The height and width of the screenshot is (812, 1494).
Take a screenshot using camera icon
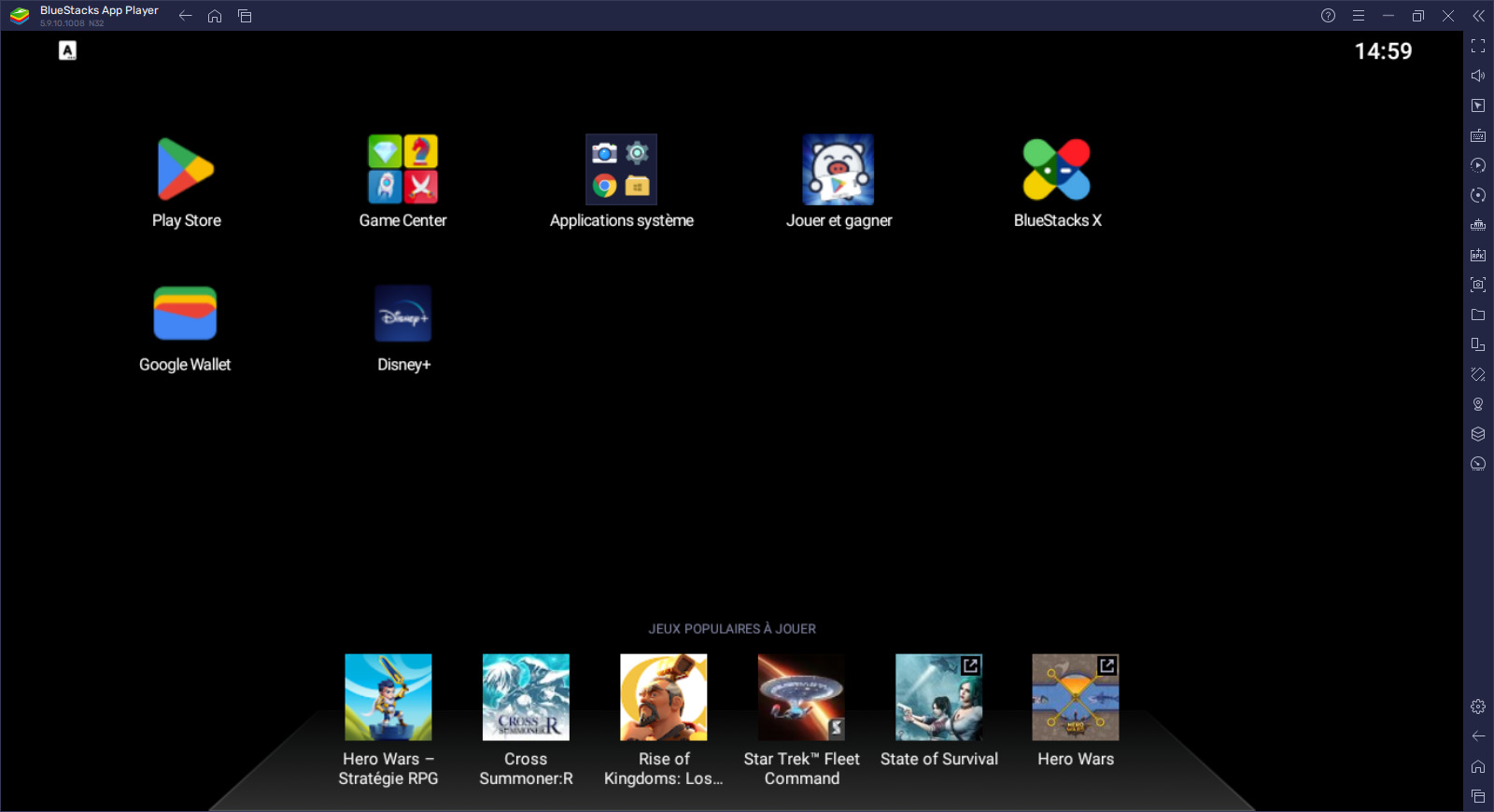[x=1478, y=285]
